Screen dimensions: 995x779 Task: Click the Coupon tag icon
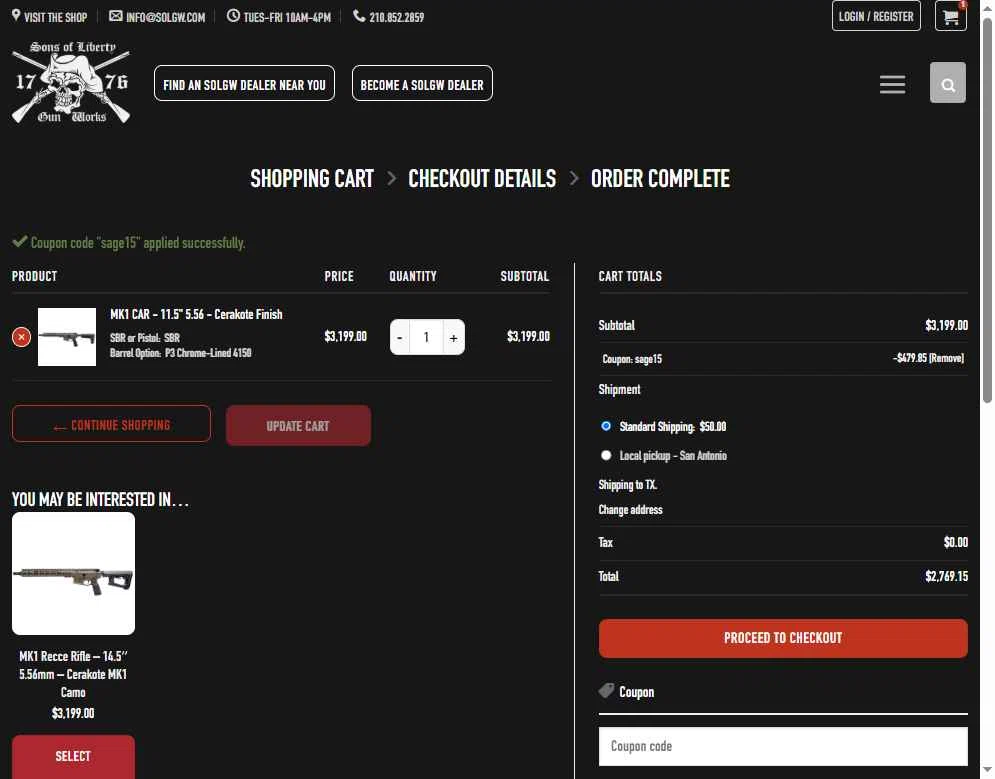(x=607, y=691)
